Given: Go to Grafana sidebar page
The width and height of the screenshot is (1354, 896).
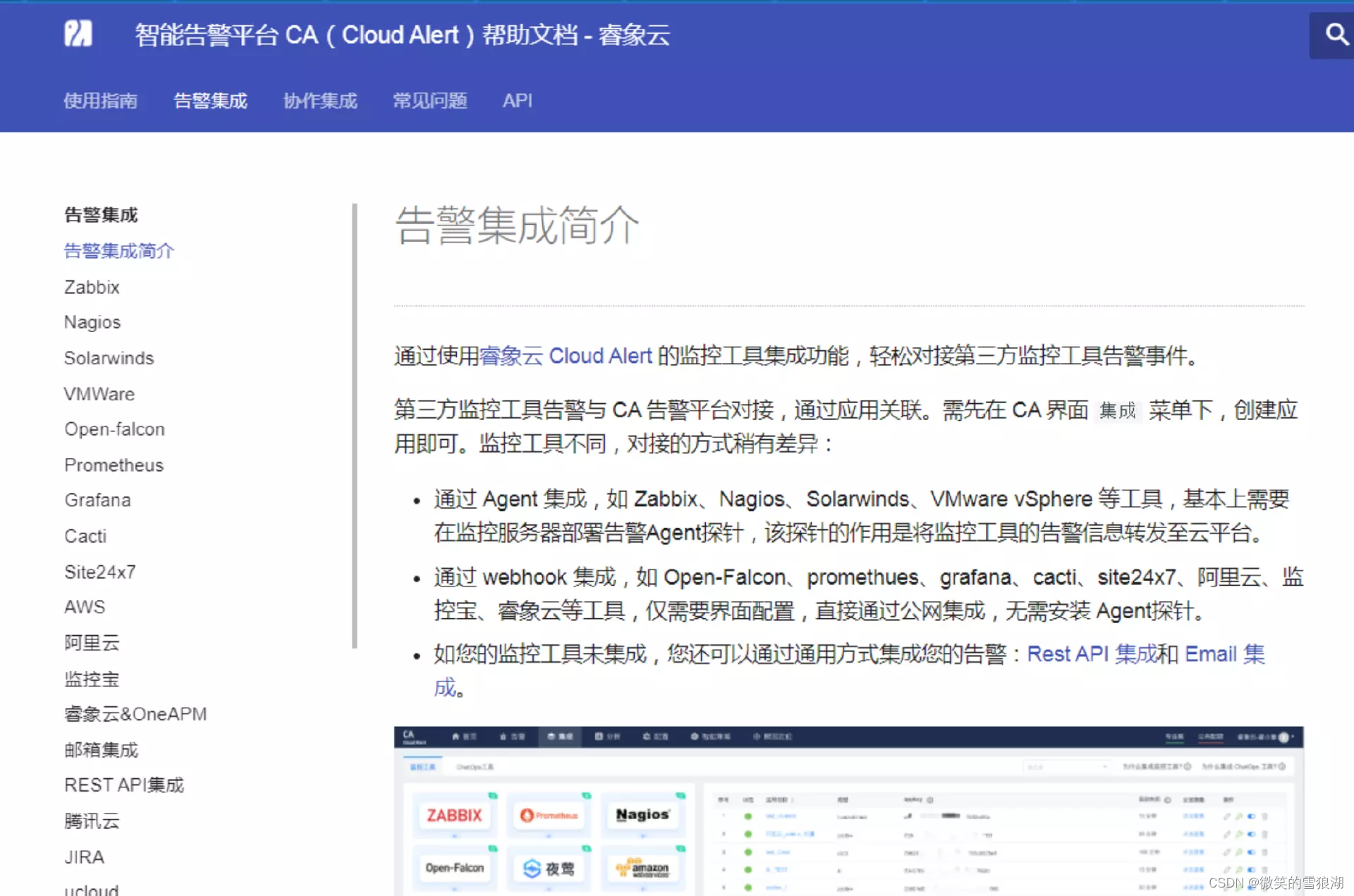Looking at the screenshot, I should point(97,500).
